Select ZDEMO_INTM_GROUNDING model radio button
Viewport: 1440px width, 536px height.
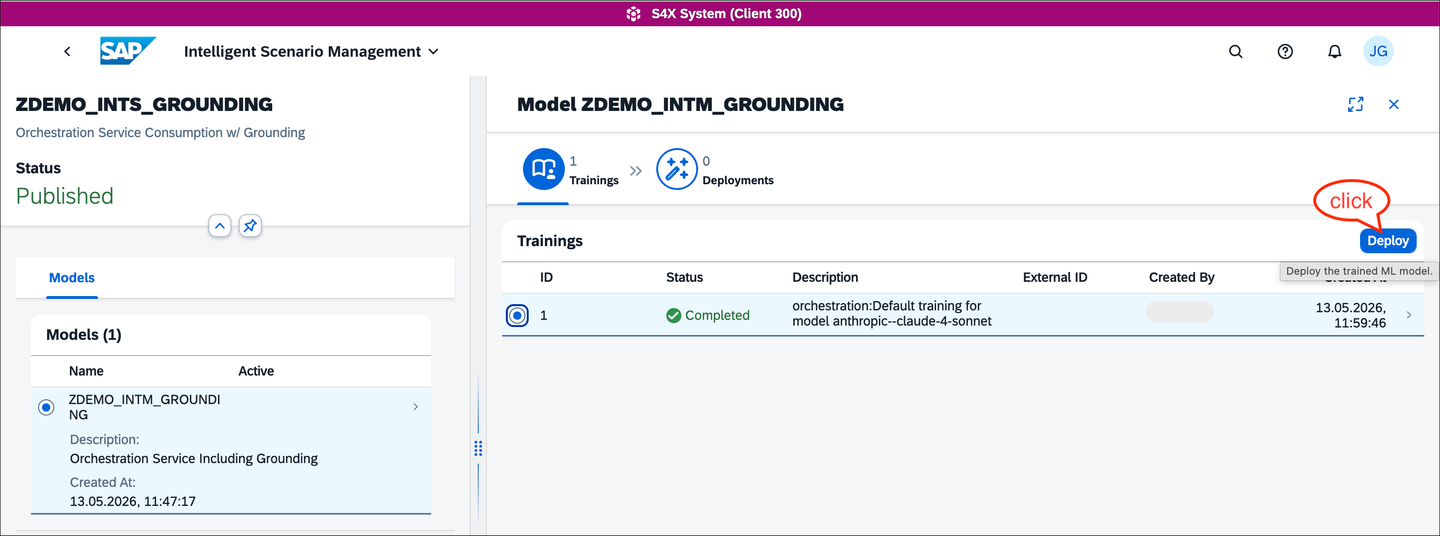[46, 407]
